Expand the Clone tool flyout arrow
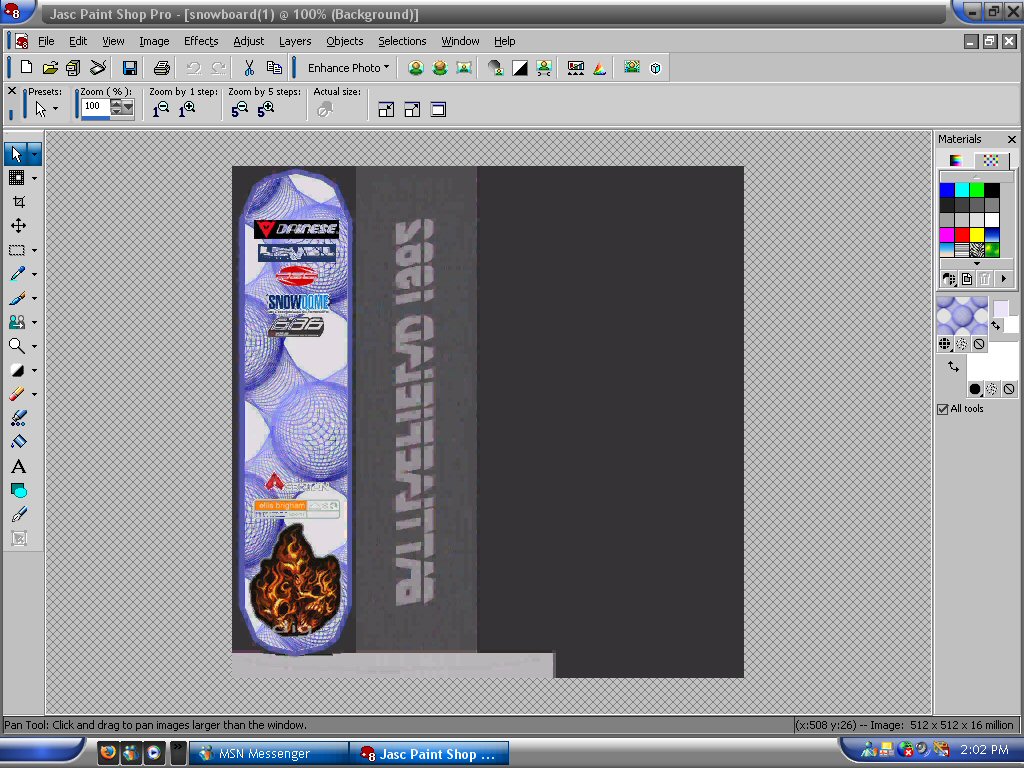 (35, 322)
